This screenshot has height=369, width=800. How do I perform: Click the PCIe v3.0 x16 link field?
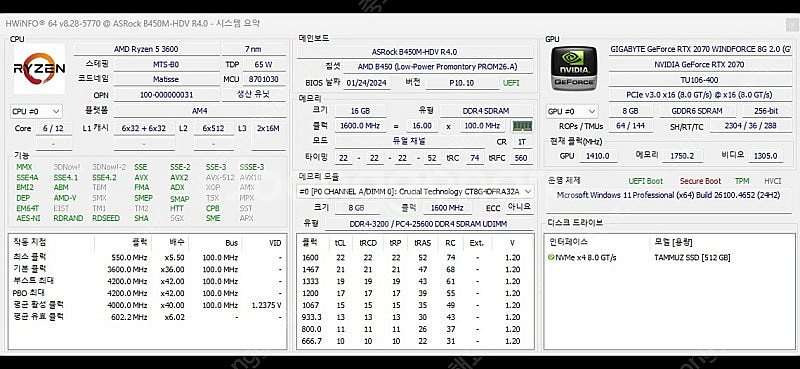pos(699,95)
